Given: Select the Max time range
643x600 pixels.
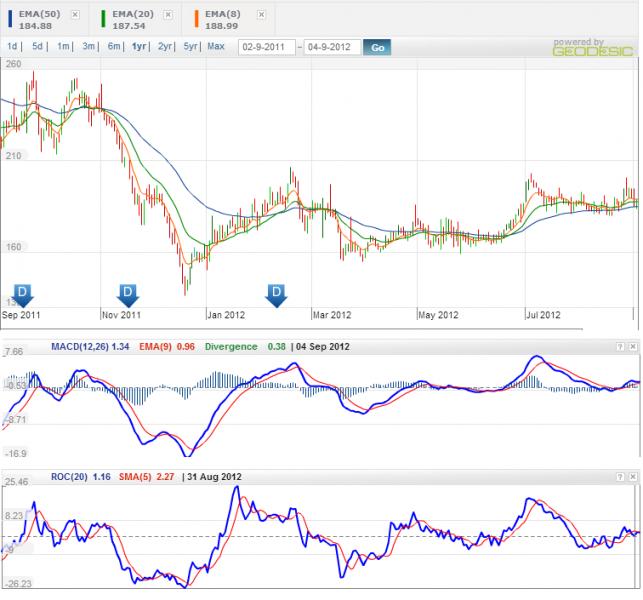Looking at the screenshot, I should tap(216, 46).
